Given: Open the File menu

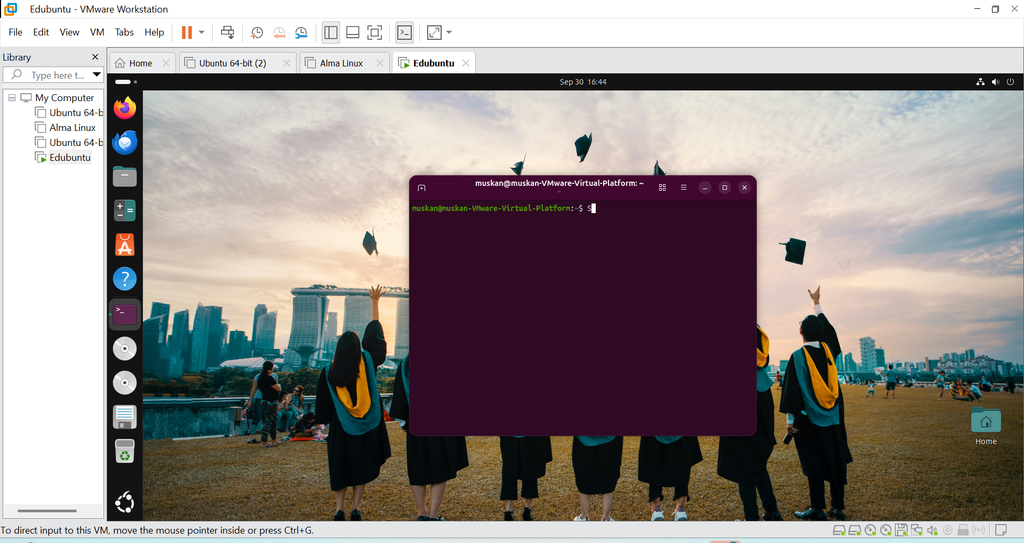Looking at the screenshot, I should (x=15, y=32).
